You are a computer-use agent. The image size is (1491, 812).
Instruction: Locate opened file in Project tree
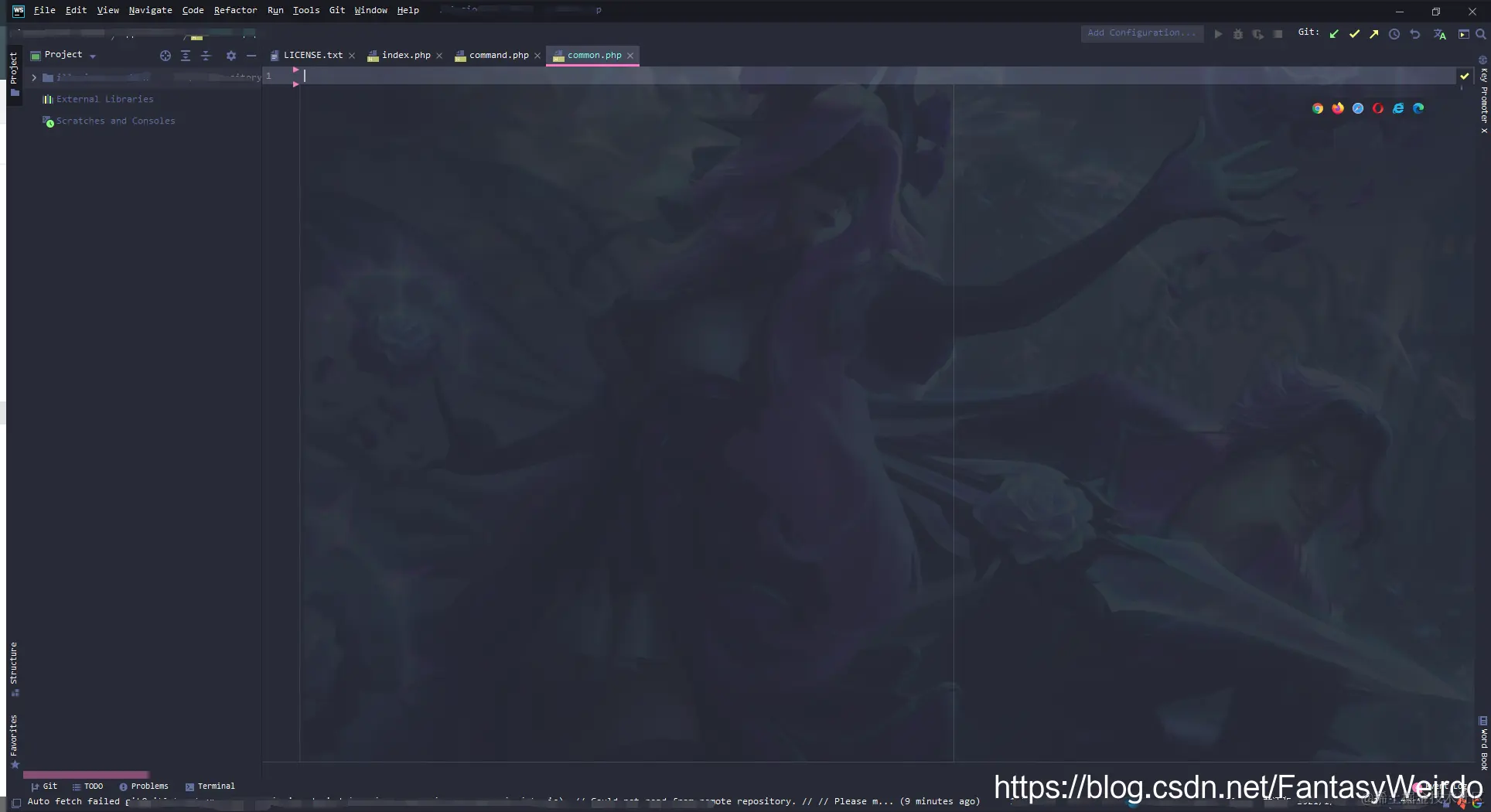165,56
